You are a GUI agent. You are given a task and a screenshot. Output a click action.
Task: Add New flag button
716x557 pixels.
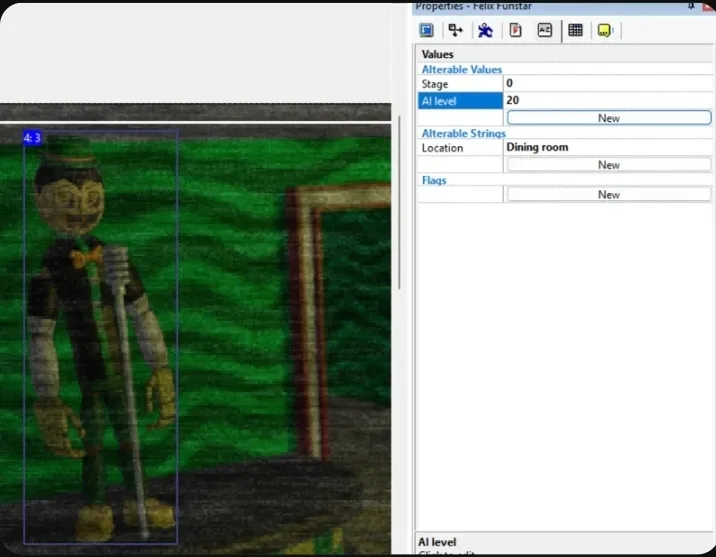[609, 194]
